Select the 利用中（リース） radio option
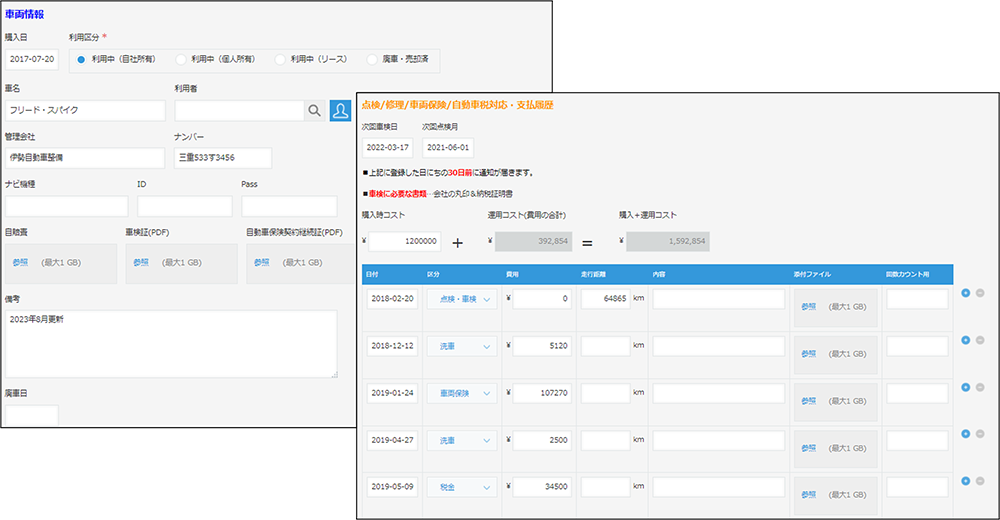The image size is (1000, 520). click(x=280, y=59)
